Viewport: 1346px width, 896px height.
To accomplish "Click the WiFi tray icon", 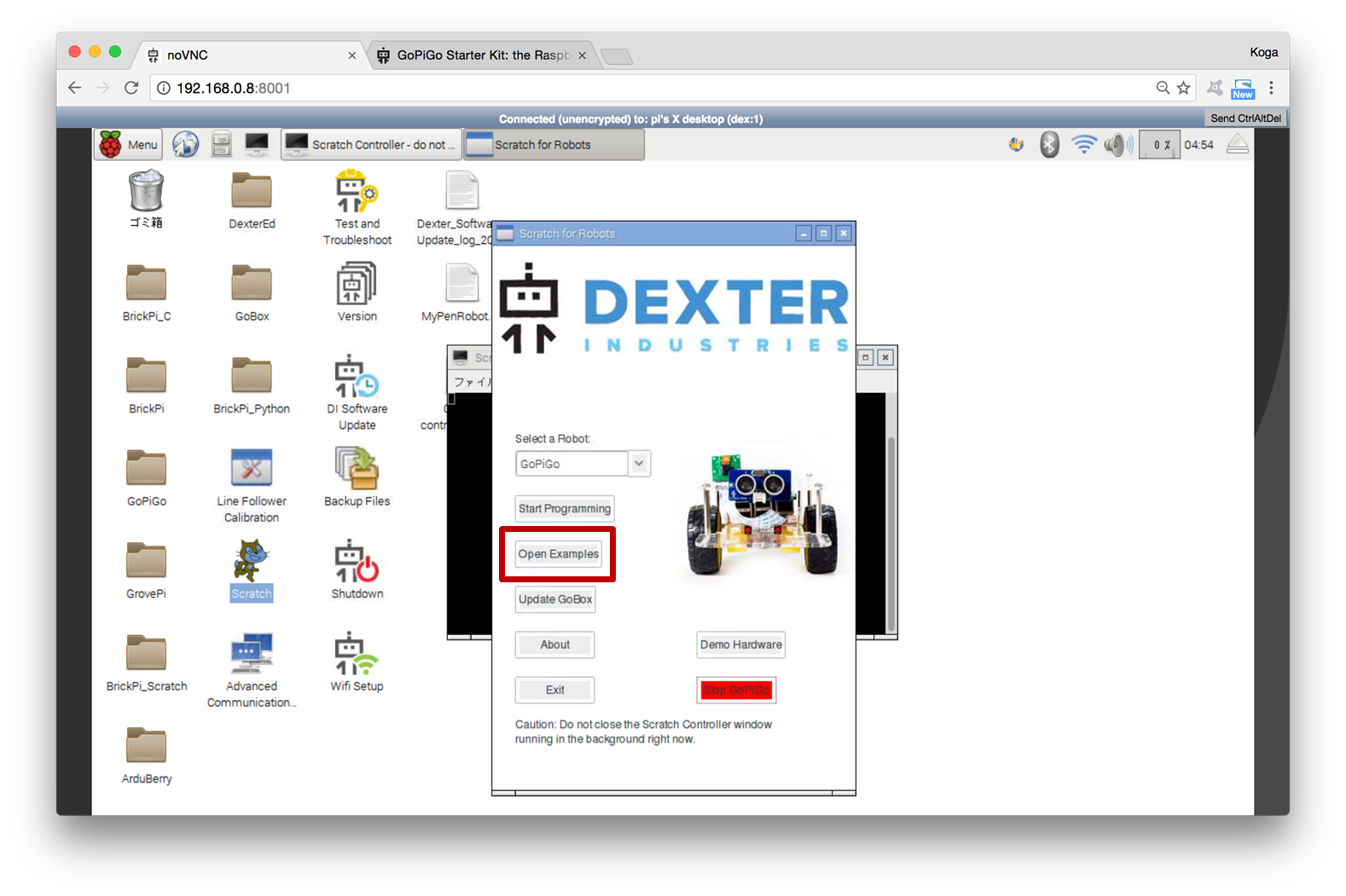I will [1083, 145].
